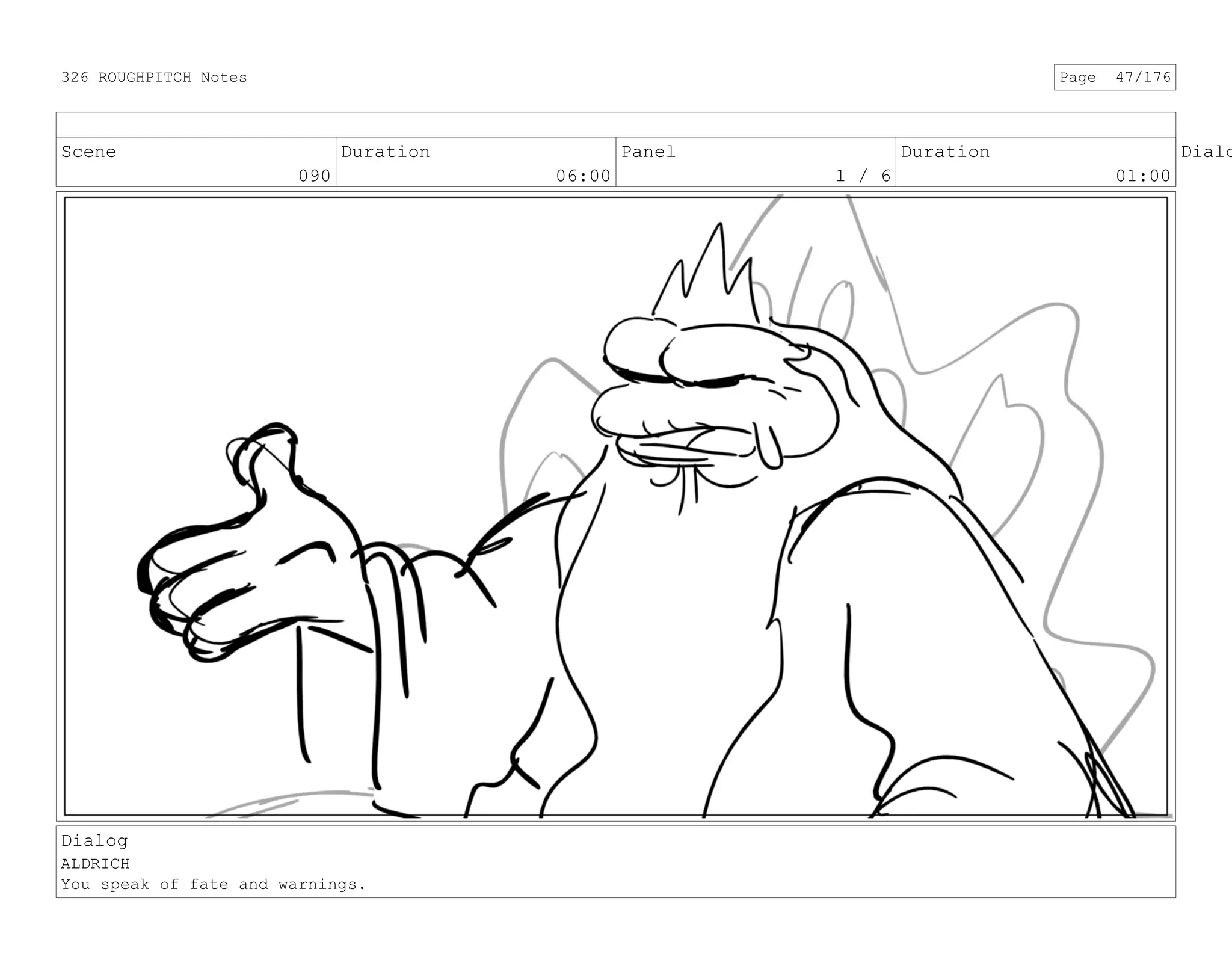Select the Scene label cell
The width and height of the screenshot is (1232, 954).
click(89, 152)
